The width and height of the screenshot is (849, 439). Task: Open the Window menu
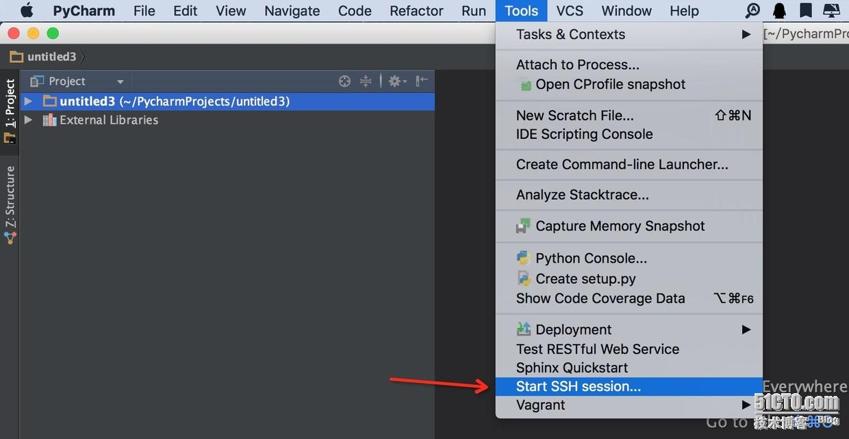(626, 11)
